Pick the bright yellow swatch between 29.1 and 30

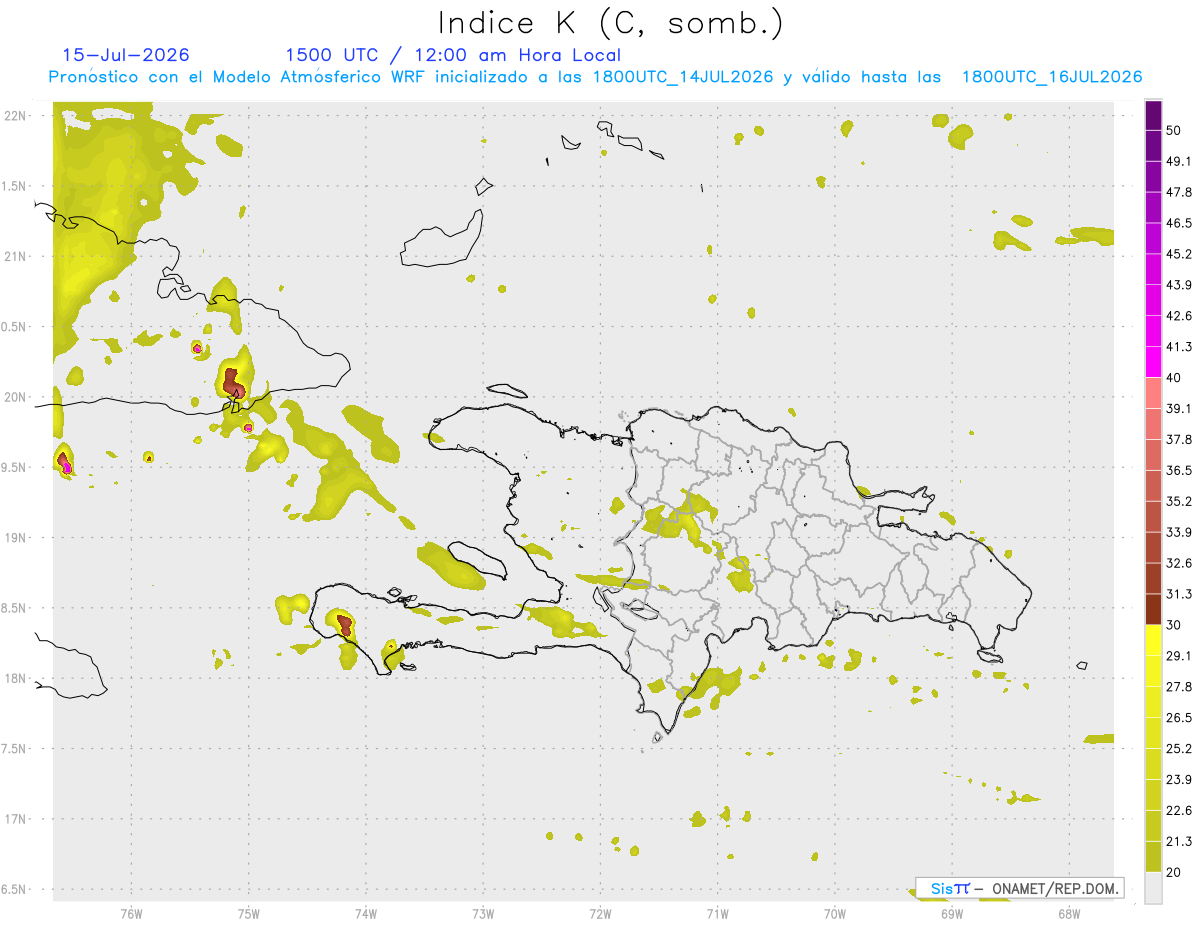coord(1153,640)
